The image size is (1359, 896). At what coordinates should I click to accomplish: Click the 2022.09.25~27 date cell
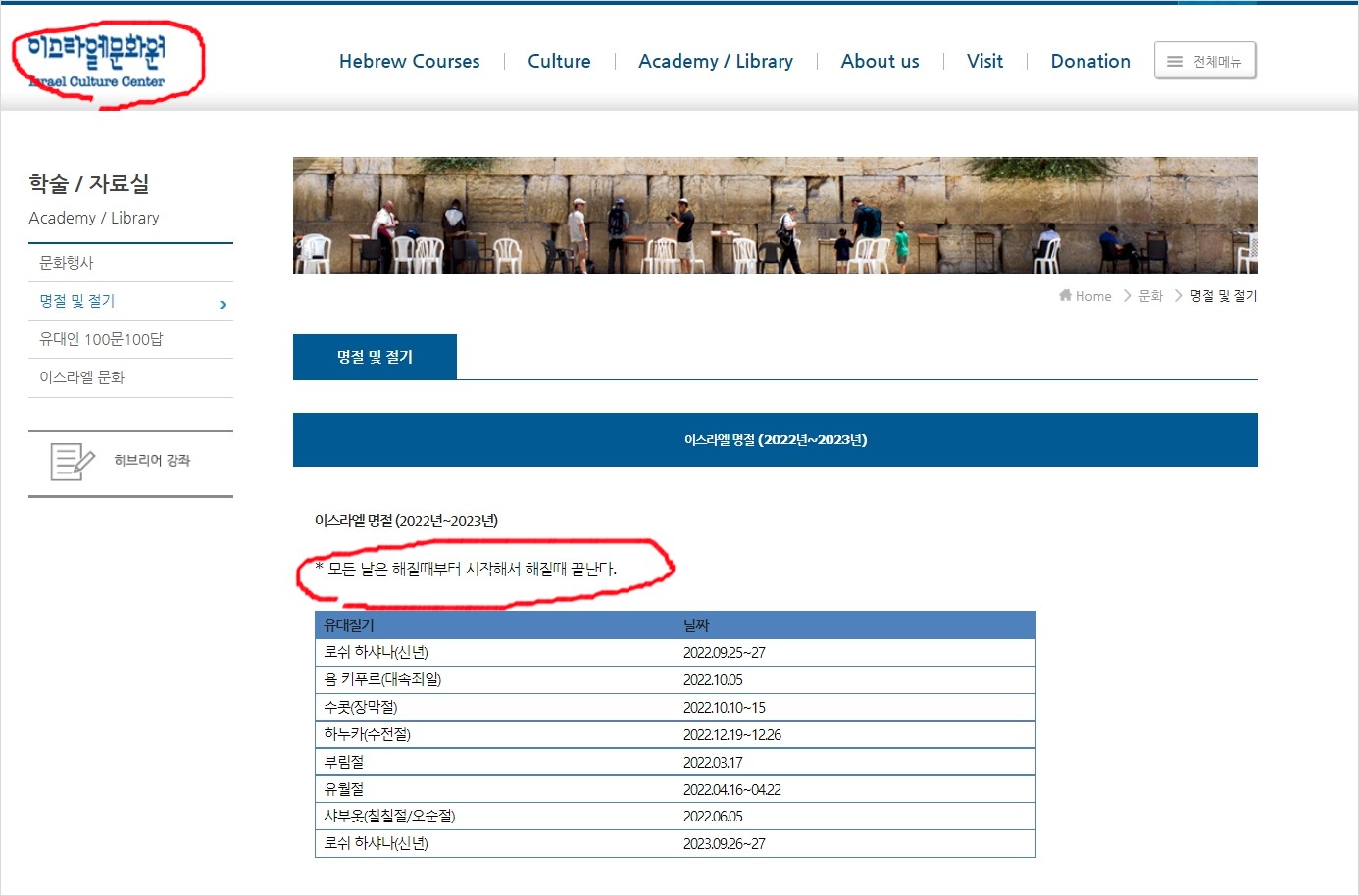coord(724,653)
